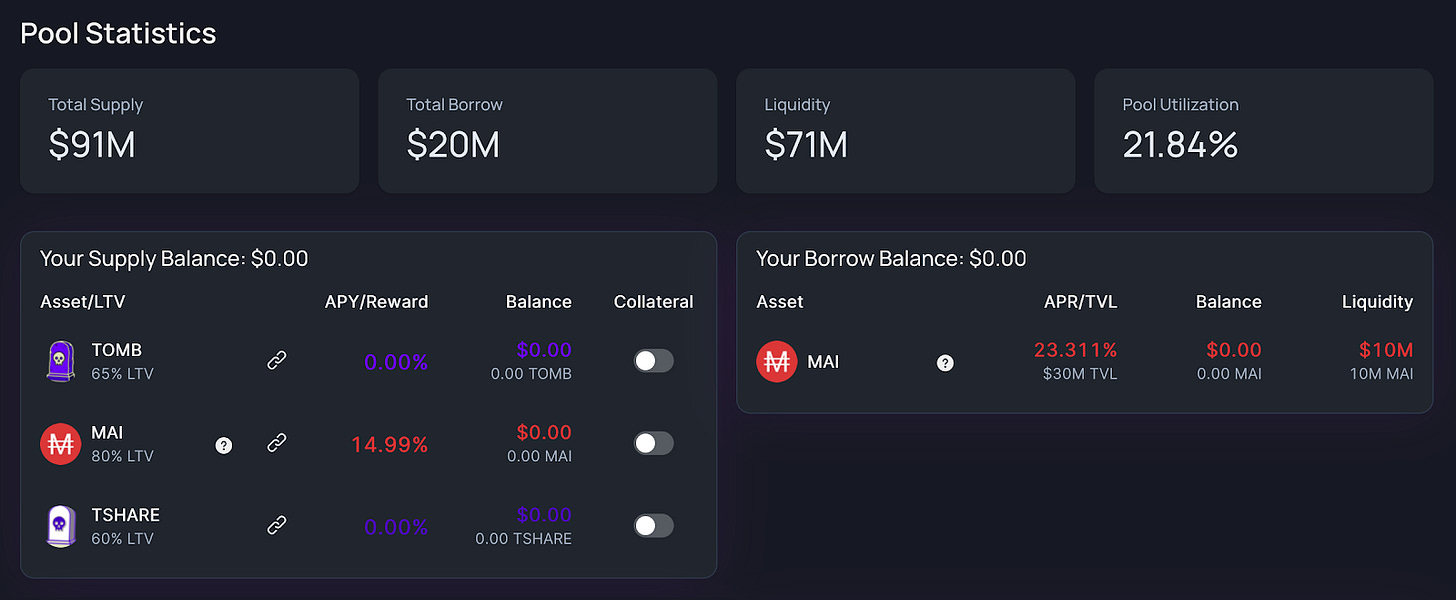Image resolution: width=1456 pixels, height=600 pixels.
Task: Click the MAI token icon in borrow table
Action: (777, 361)
